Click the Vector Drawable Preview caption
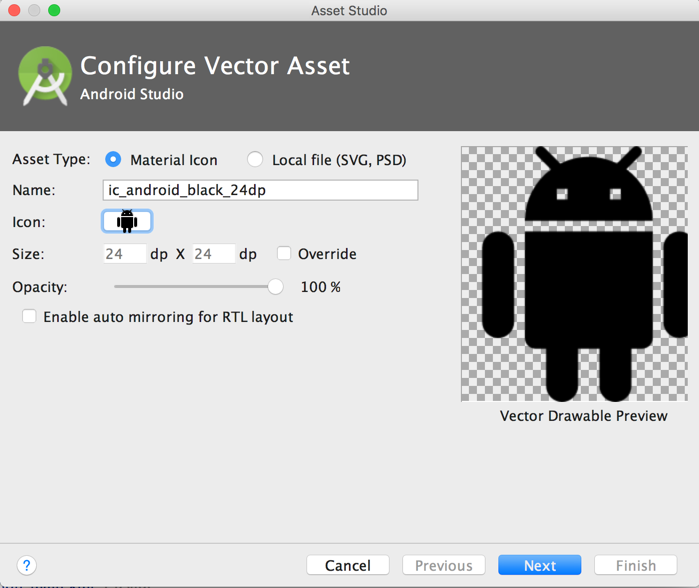This screenshot has height=588, width=699. (x=584, y=416)
